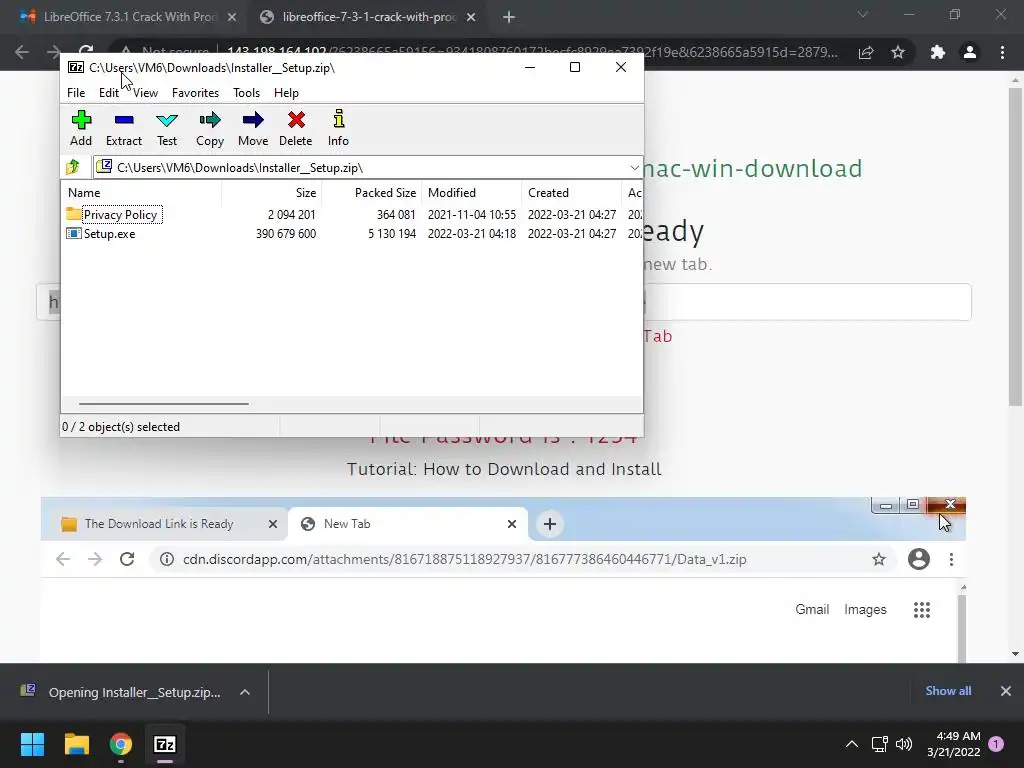1024x768 pixels.
Task: Open the Edit menu in 7-Zip
Action: (108, 93)
